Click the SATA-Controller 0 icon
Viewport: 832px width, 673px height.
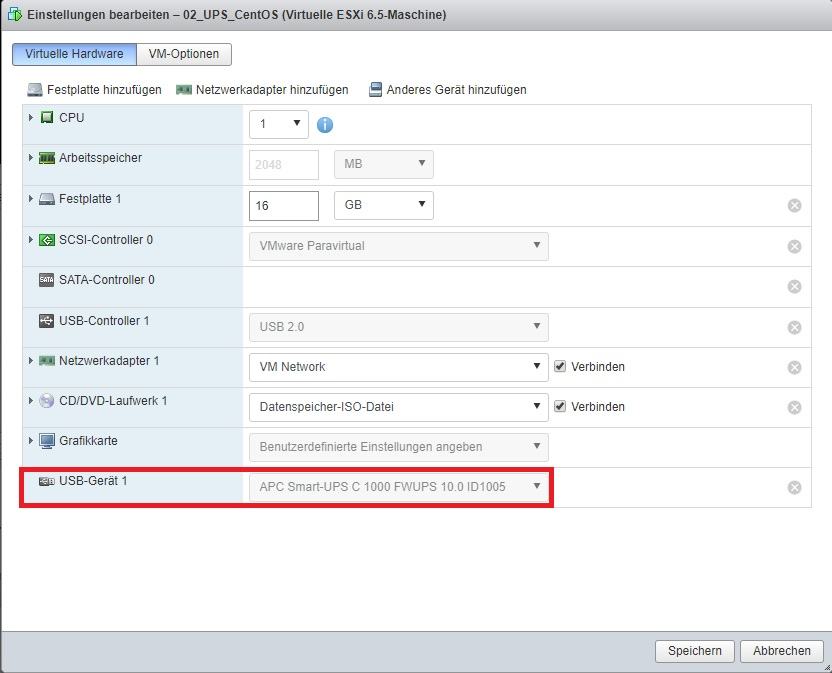[47, 280]
